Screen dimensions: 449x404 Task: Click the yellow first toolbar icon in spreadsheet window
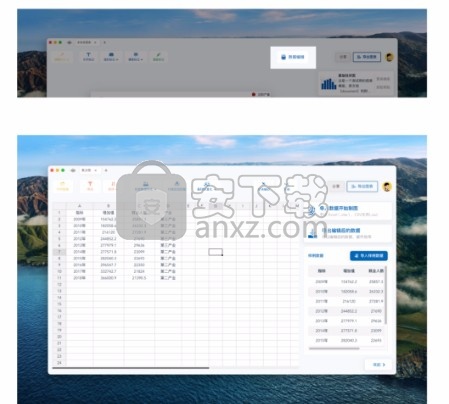click(62, 186)
